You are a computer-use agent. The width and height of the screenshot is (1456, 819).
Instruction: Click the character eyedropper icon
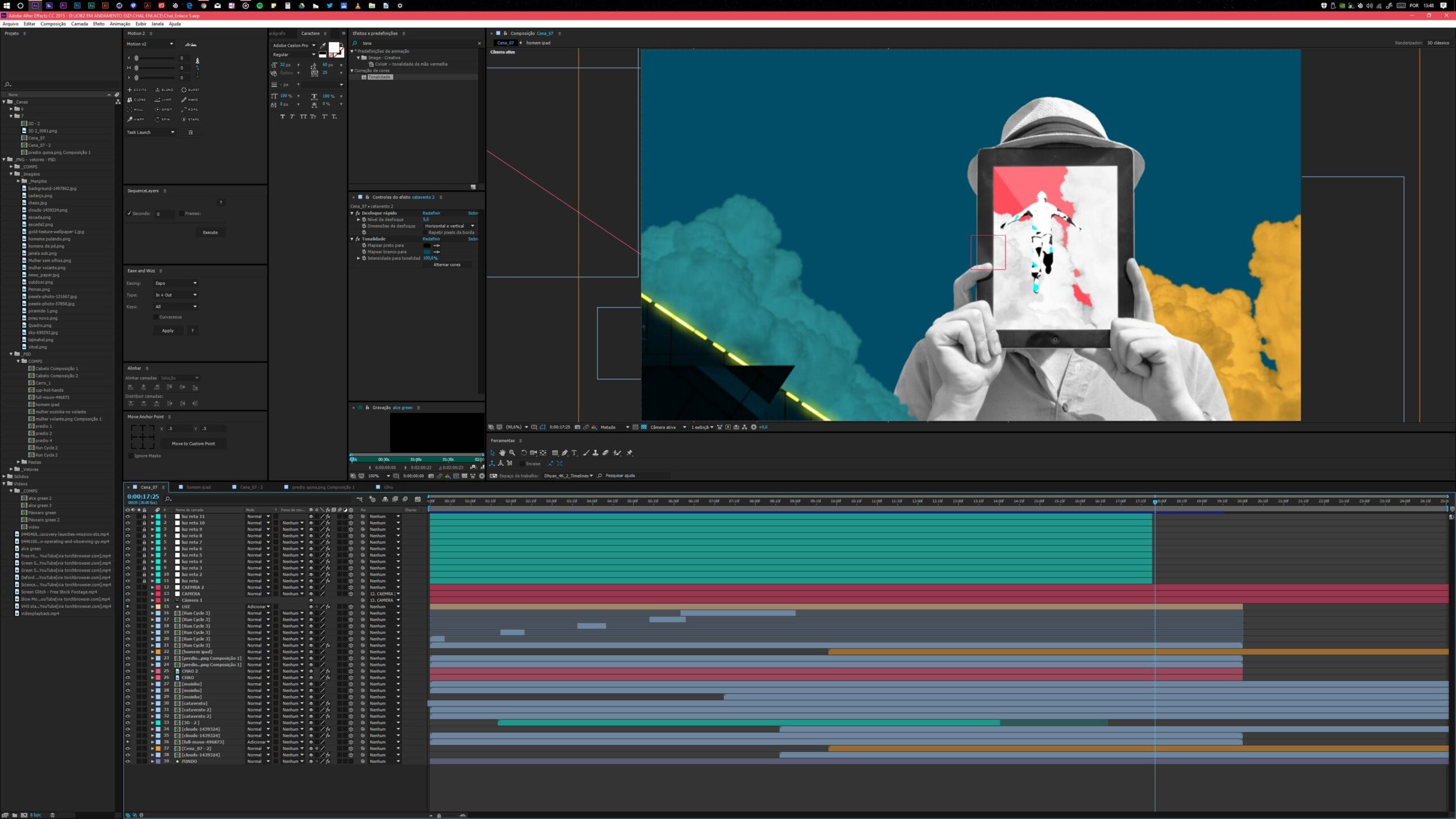(x=323, y=45)
